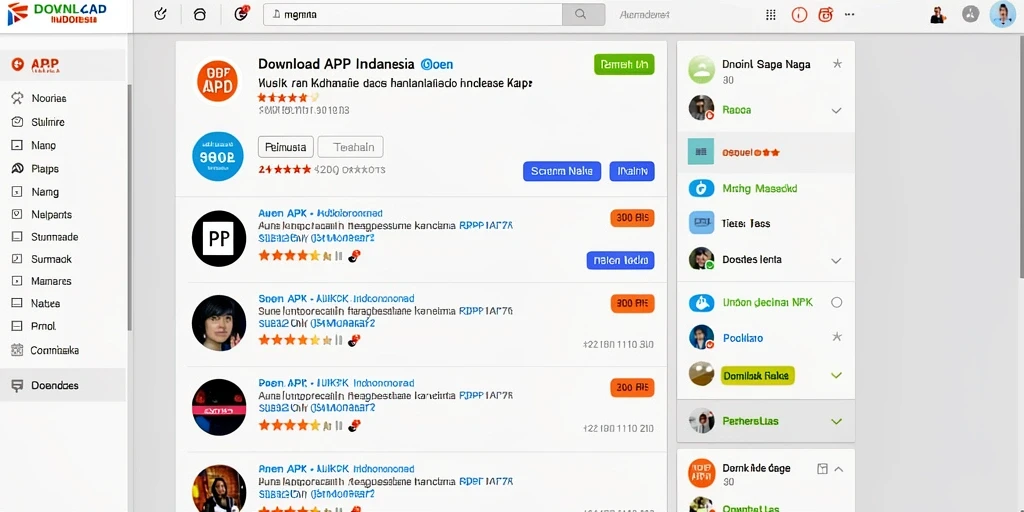
Task: Click the blue 9802 circle icon
Action: point(218,156)
